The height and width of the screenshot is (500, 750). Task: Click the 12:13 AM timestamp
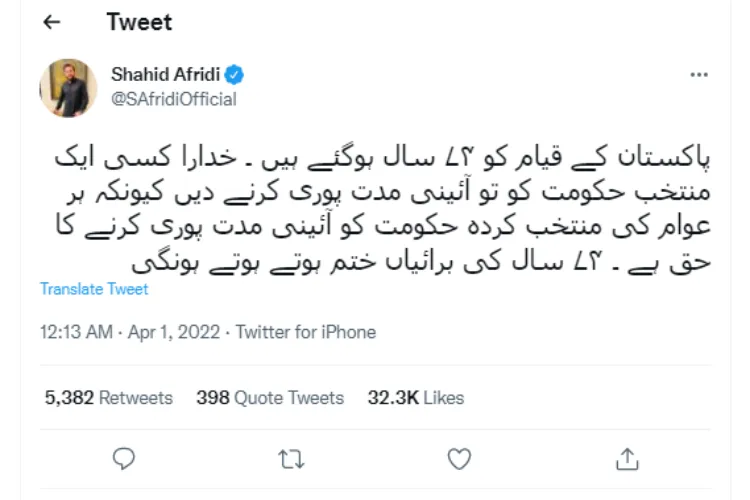(x=75, y=332)
